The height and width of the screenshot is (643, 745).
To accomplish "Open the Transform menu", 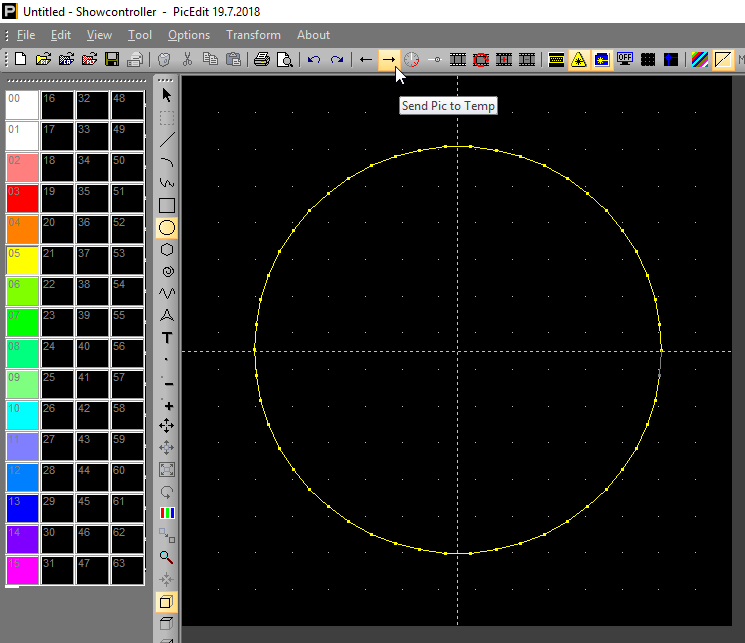I will coord(253,35).
